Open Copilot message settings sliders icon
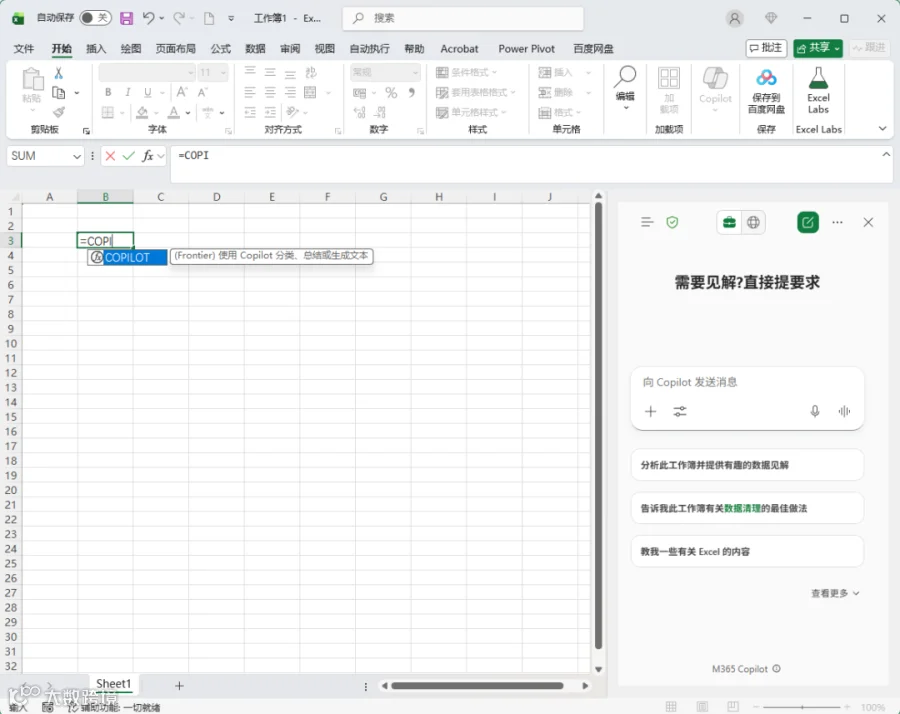The height and width of the screenshot is (714, 900). coord(680,411)
